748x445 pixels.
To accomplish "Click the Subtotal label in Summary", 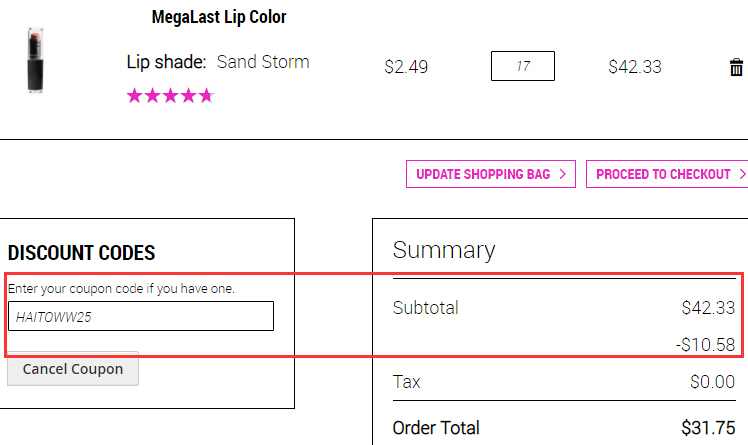I will click(426, 308).
